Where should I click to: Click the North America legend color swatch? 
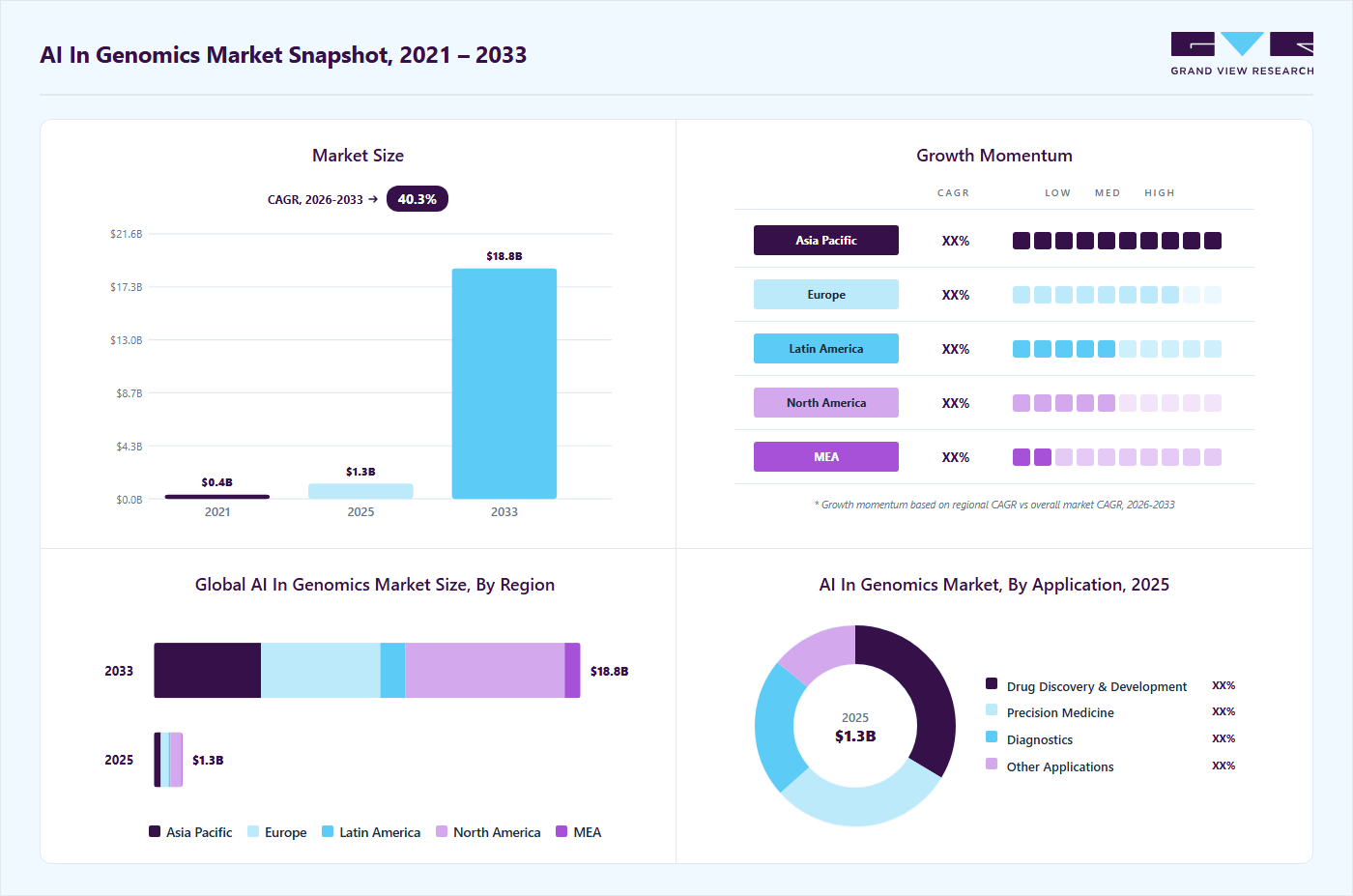(x=442, y=831)
